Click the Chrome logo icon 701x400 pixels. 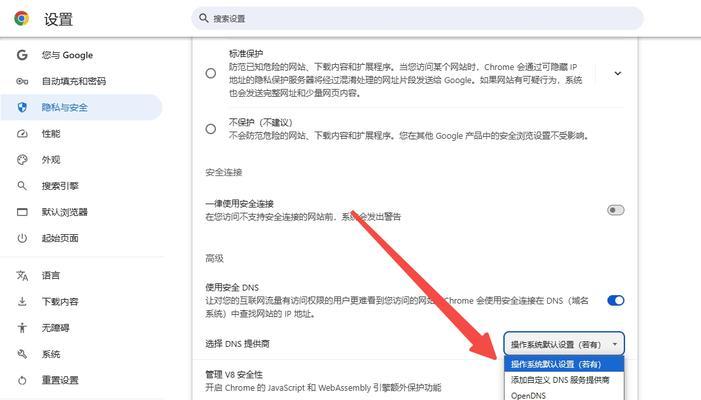point(21,18)
